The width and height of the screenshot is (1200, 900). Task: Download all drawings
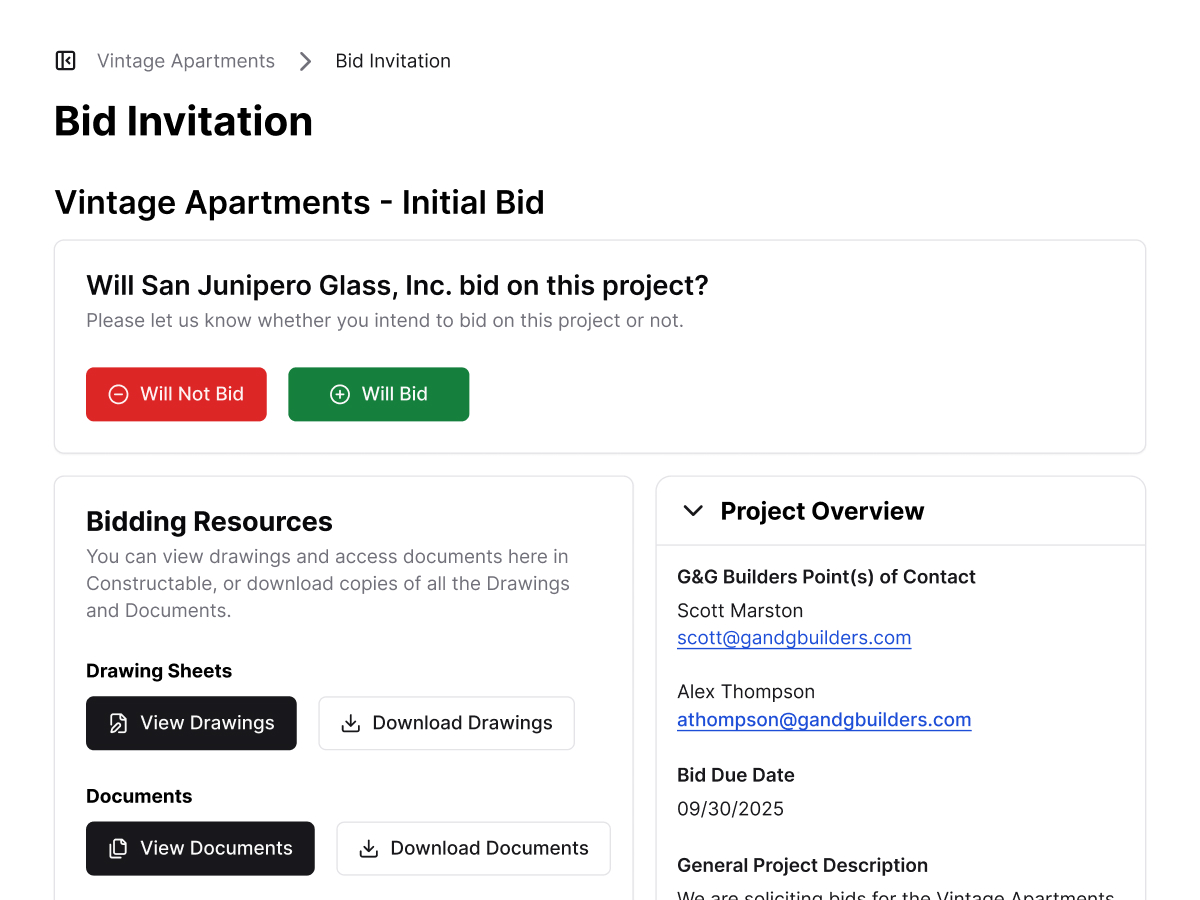446,722
